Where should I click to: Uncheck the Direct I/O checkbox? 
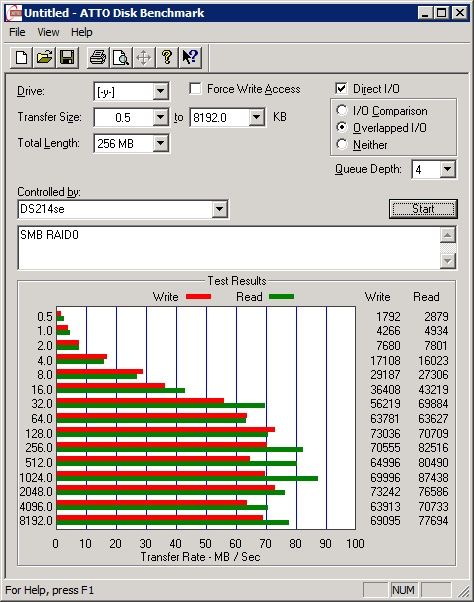341,89
